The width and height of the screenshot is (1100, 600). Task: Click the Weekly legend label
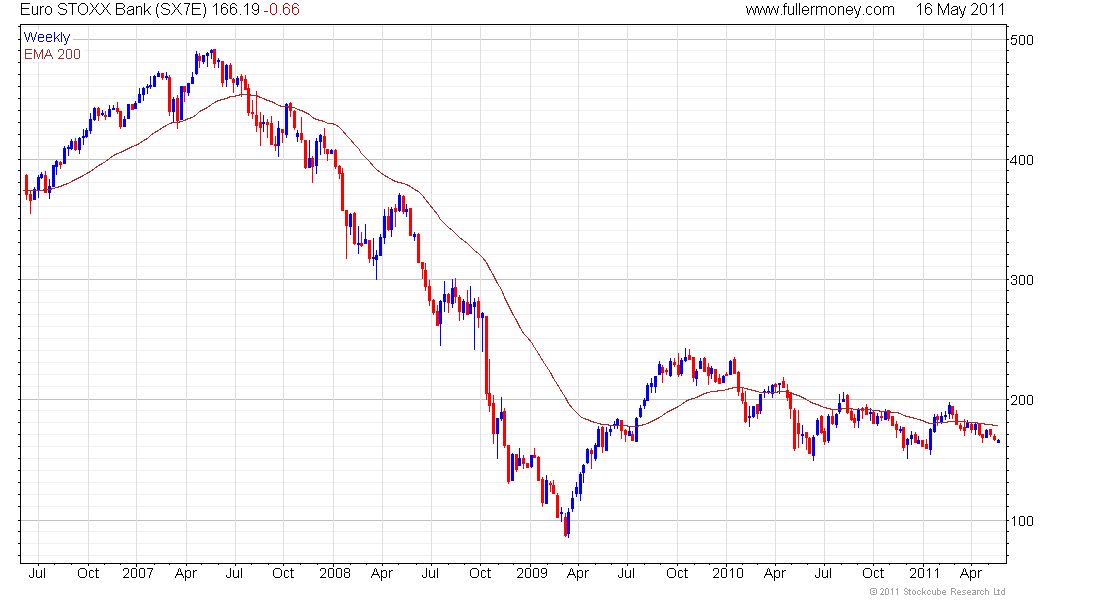(x=47, y=37)
